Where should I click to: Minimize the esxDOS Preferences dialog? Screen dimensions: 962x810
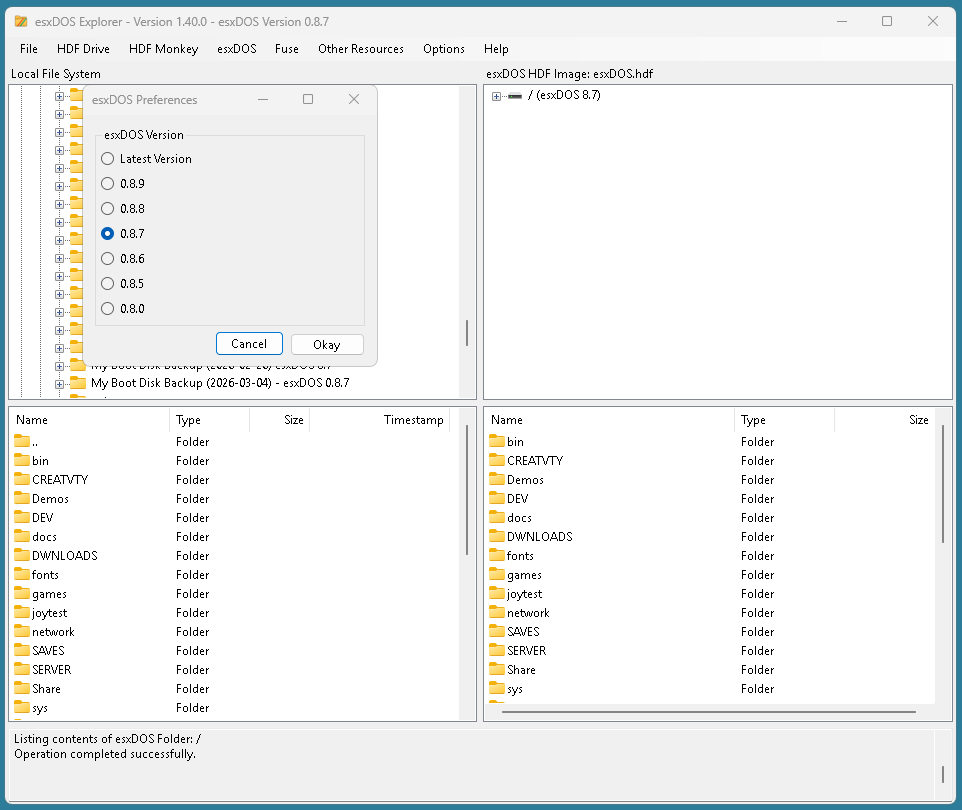263,99
